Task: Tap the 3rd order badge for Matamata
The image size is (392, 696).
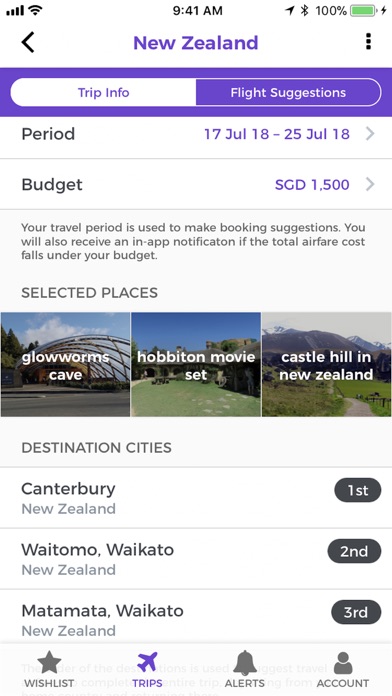Action: tap(356, 612)
